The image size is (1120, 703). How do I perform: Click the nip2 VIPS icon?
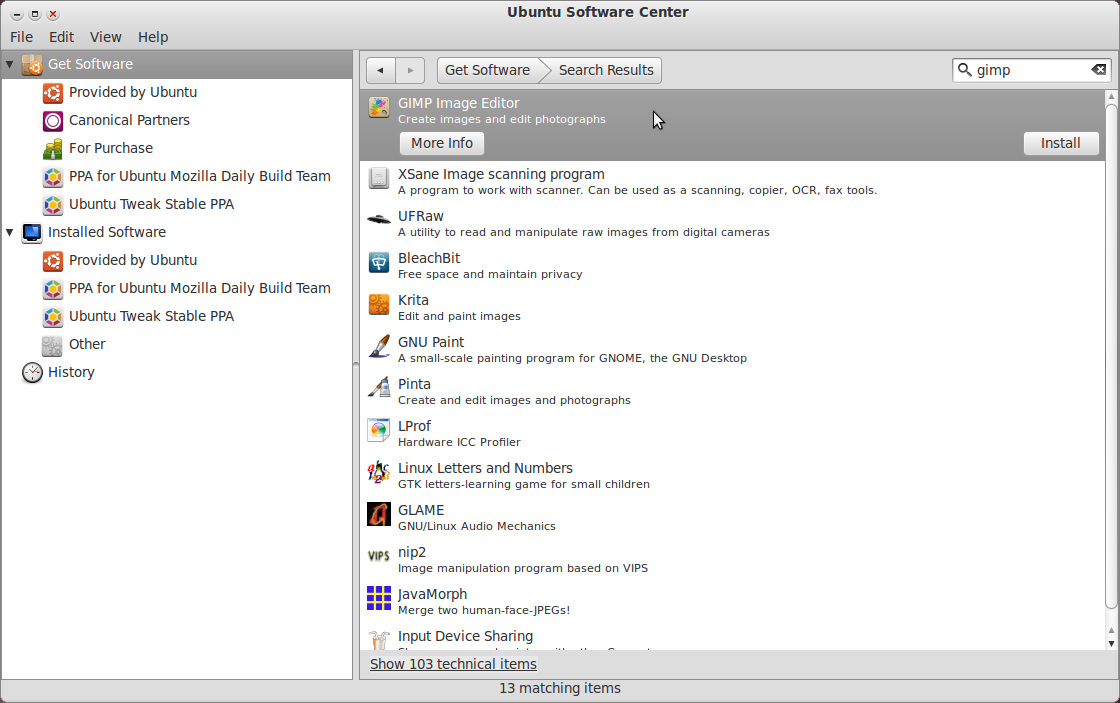pyautogui.click(x=379, y=557)
